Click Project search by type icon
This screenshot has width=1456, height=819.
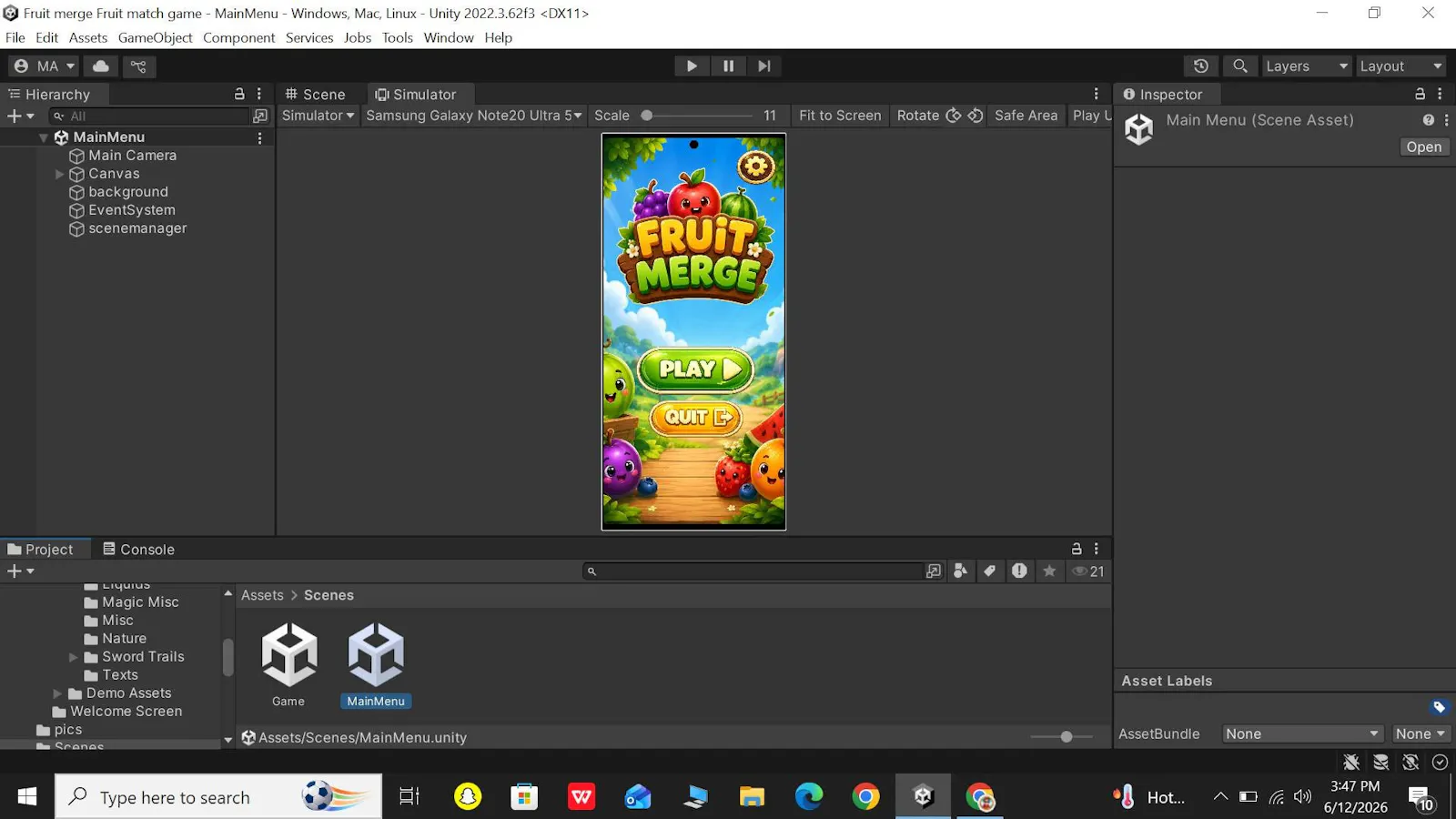pyautogui.click(x=961, y=571)
